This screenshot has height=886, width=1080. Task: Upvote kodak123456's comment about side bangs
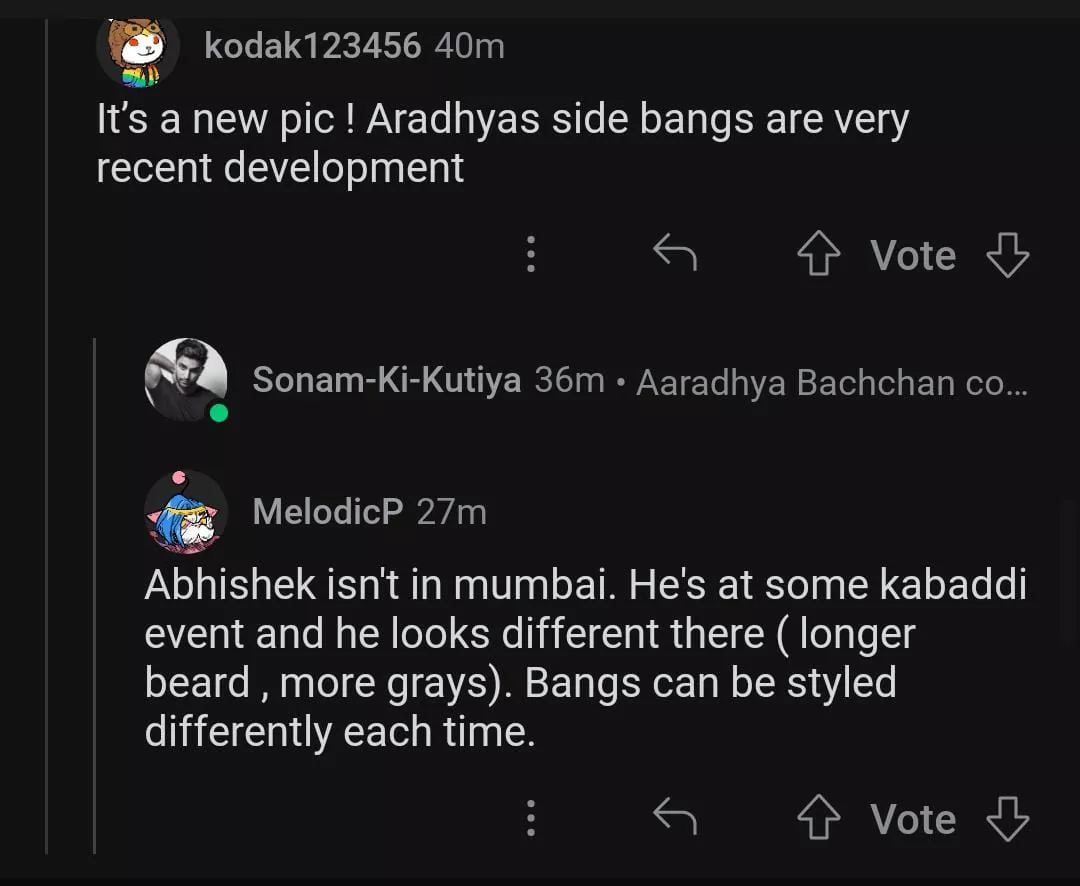[x=818, y=256]
